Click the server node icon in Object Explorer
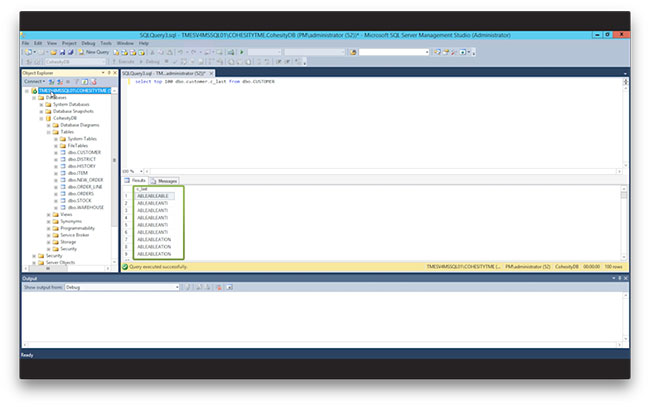The image size is (650, 407). pyautogui.click(x=35, y=90)
